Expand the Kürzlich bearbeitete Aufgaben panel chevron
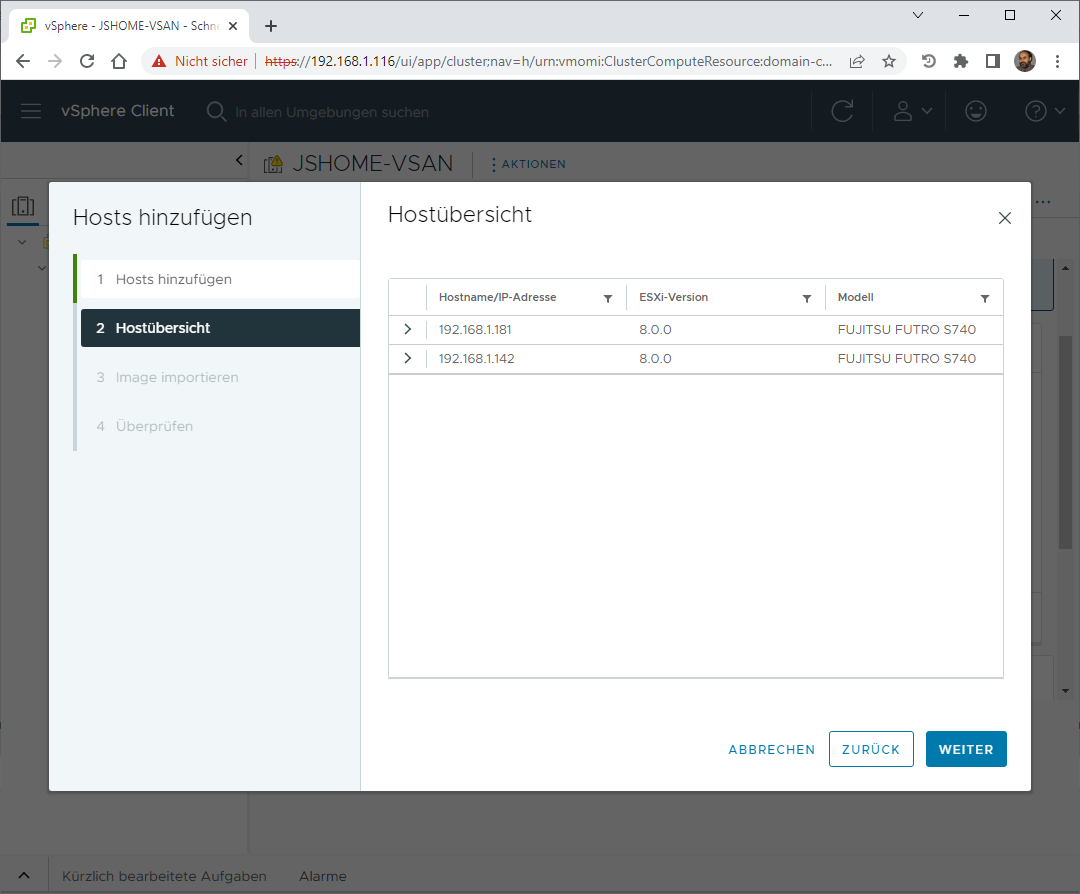This screenshot has height=894, width=1080. click(x=24, y=876)
